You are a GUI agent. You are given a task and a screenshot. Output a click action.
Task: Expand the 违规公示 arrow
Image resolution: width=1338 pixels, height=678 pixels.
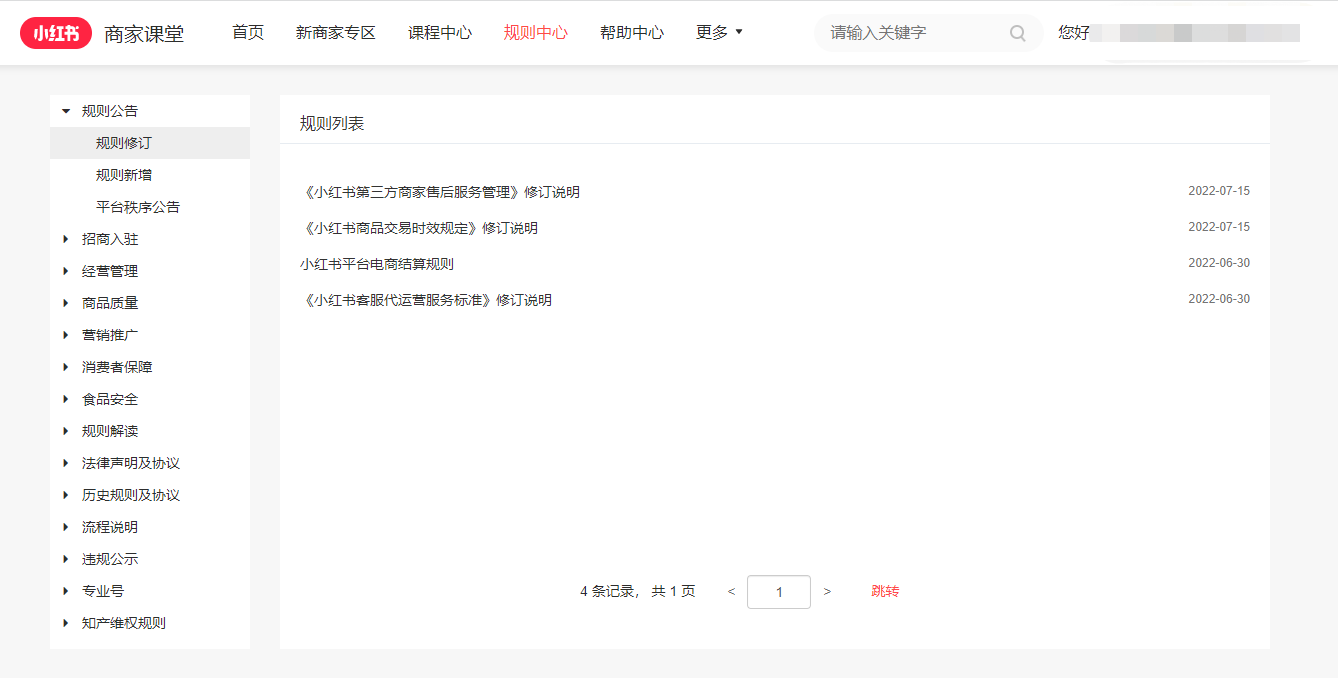coord(66,559)
